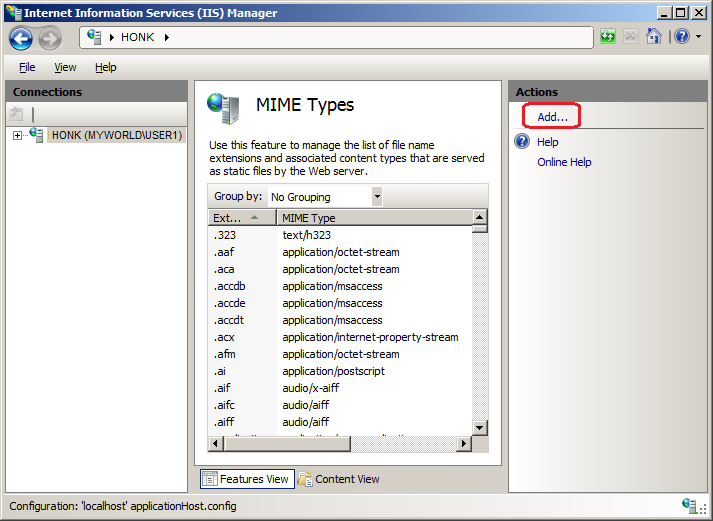The image size is (713, 521).
Task: Click the HONK server icon in tree
Action: (x=37, y=135)
